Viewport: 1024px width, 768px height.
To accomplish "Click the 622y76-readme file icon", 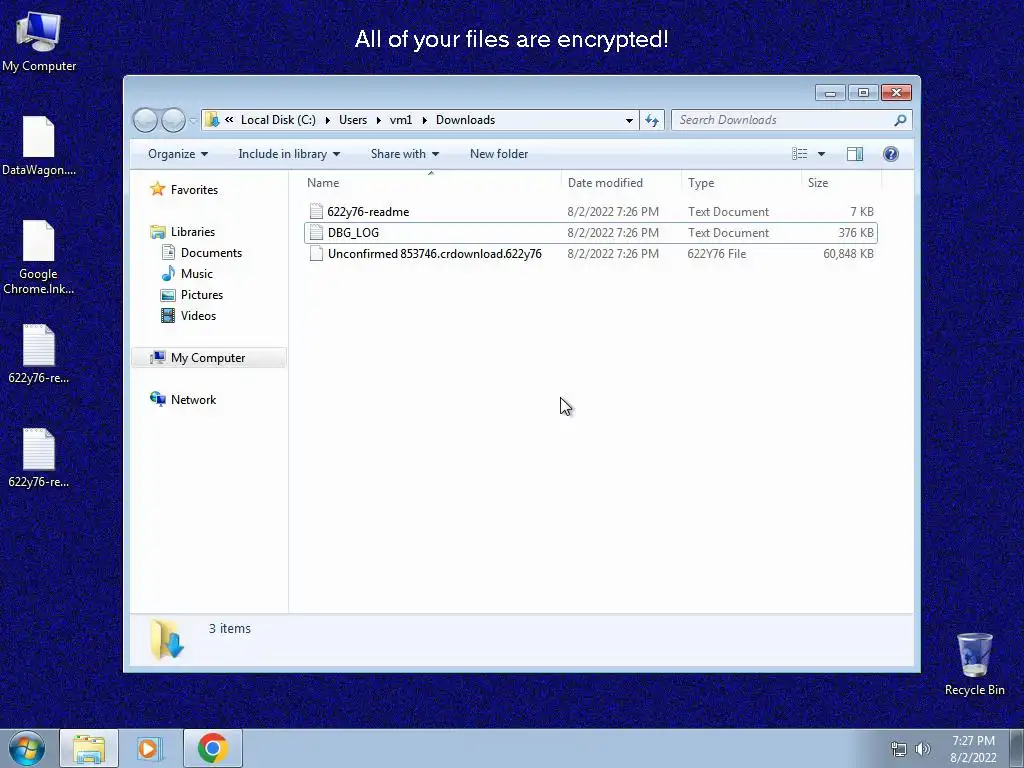I will coord(316,212).
